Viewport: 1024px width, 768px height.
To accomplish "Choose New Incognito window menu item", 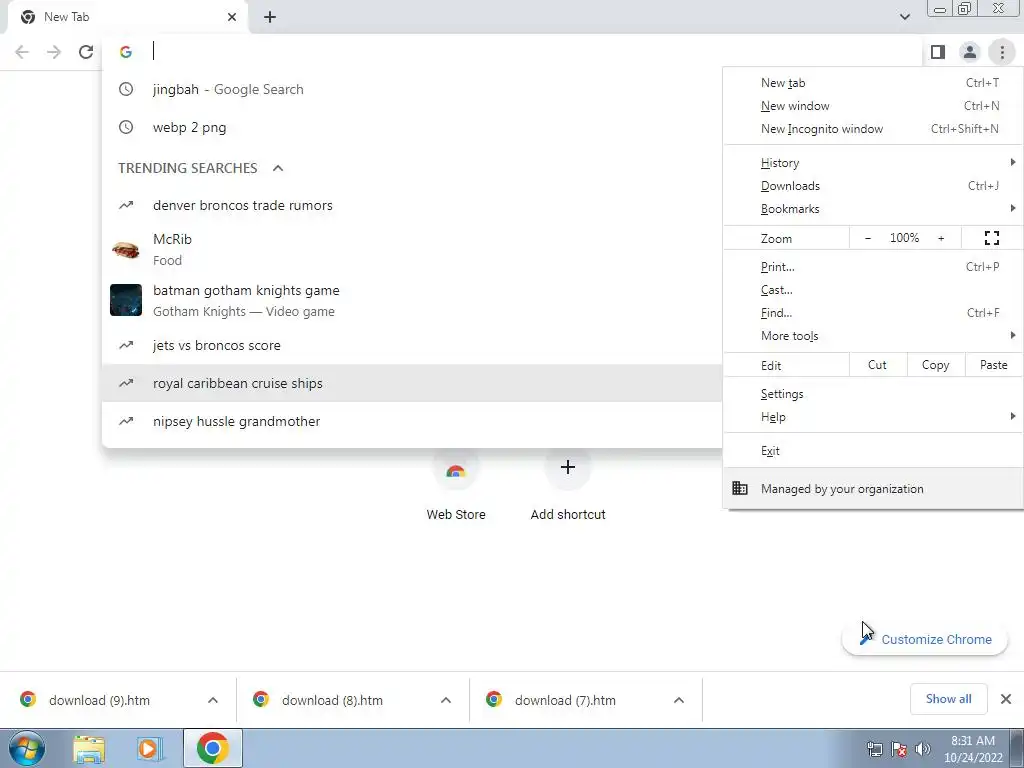I will point(873,129).
